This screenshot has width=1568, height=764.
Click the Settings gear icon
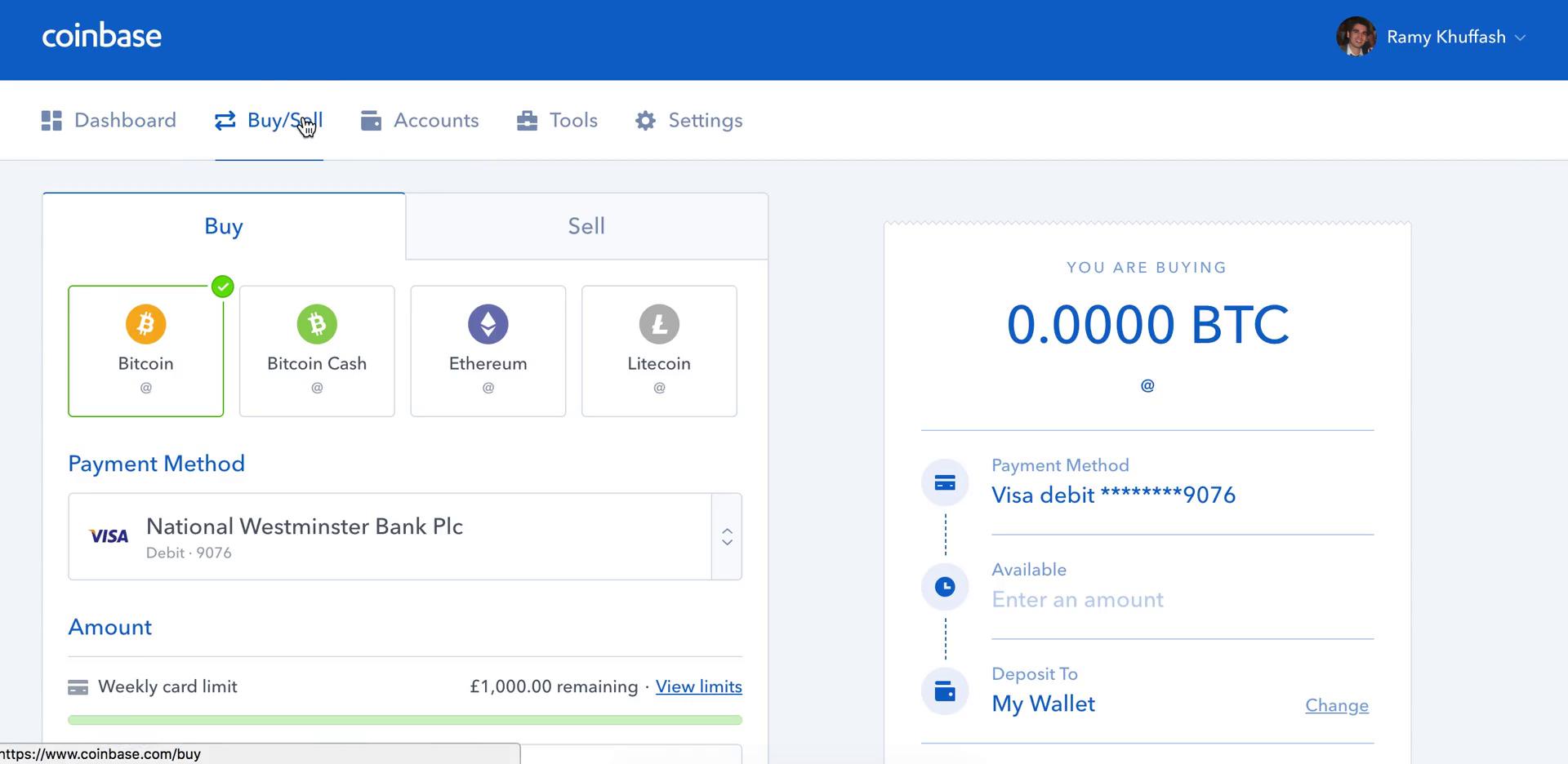click(645, 120)
